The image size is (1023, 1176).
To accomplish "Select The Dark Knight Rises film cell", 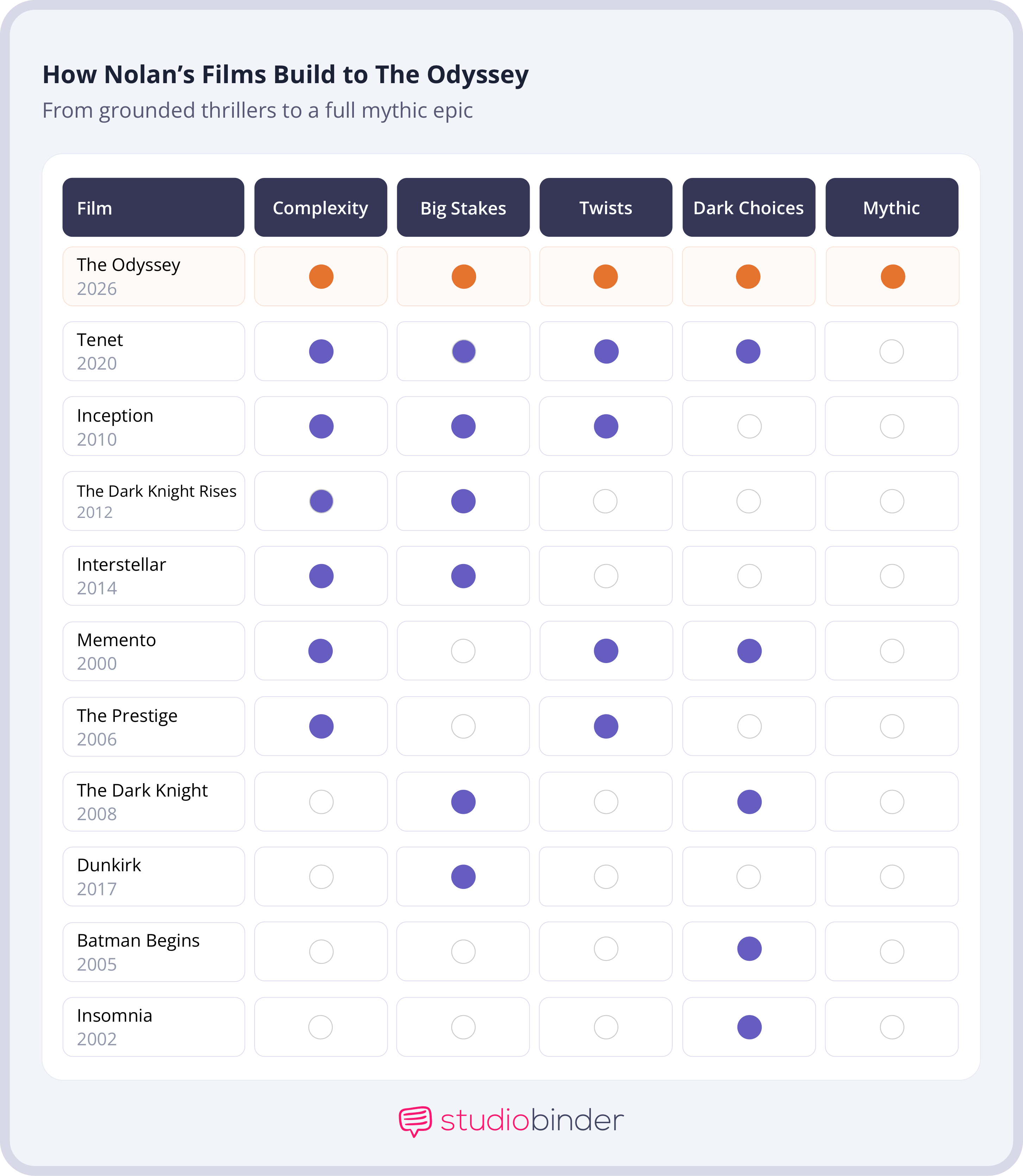I will 154,501.
